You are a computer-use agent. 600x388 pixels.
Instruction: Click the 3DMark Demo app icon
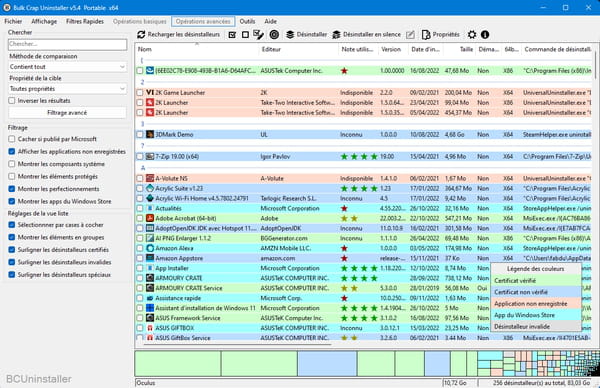[150, 135]
